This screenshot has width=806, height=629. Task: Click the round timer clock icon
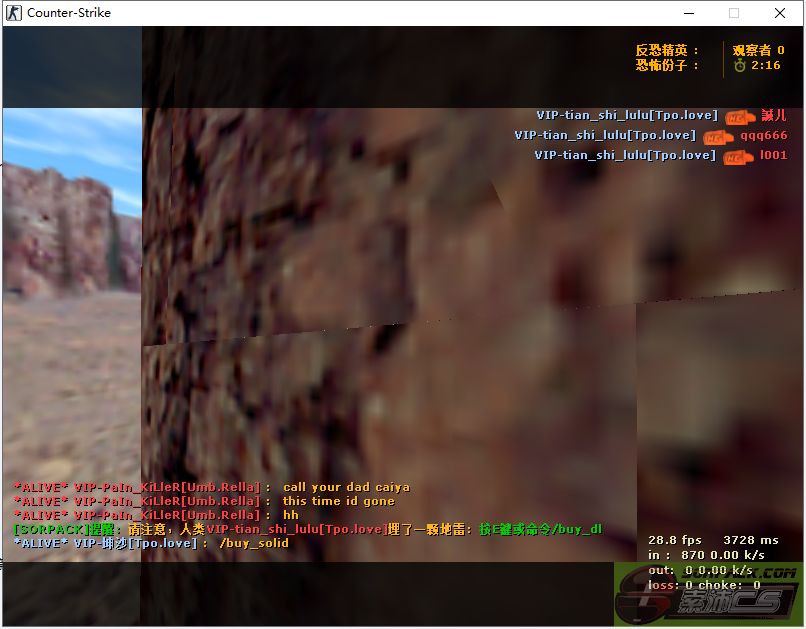coord(739,65)
